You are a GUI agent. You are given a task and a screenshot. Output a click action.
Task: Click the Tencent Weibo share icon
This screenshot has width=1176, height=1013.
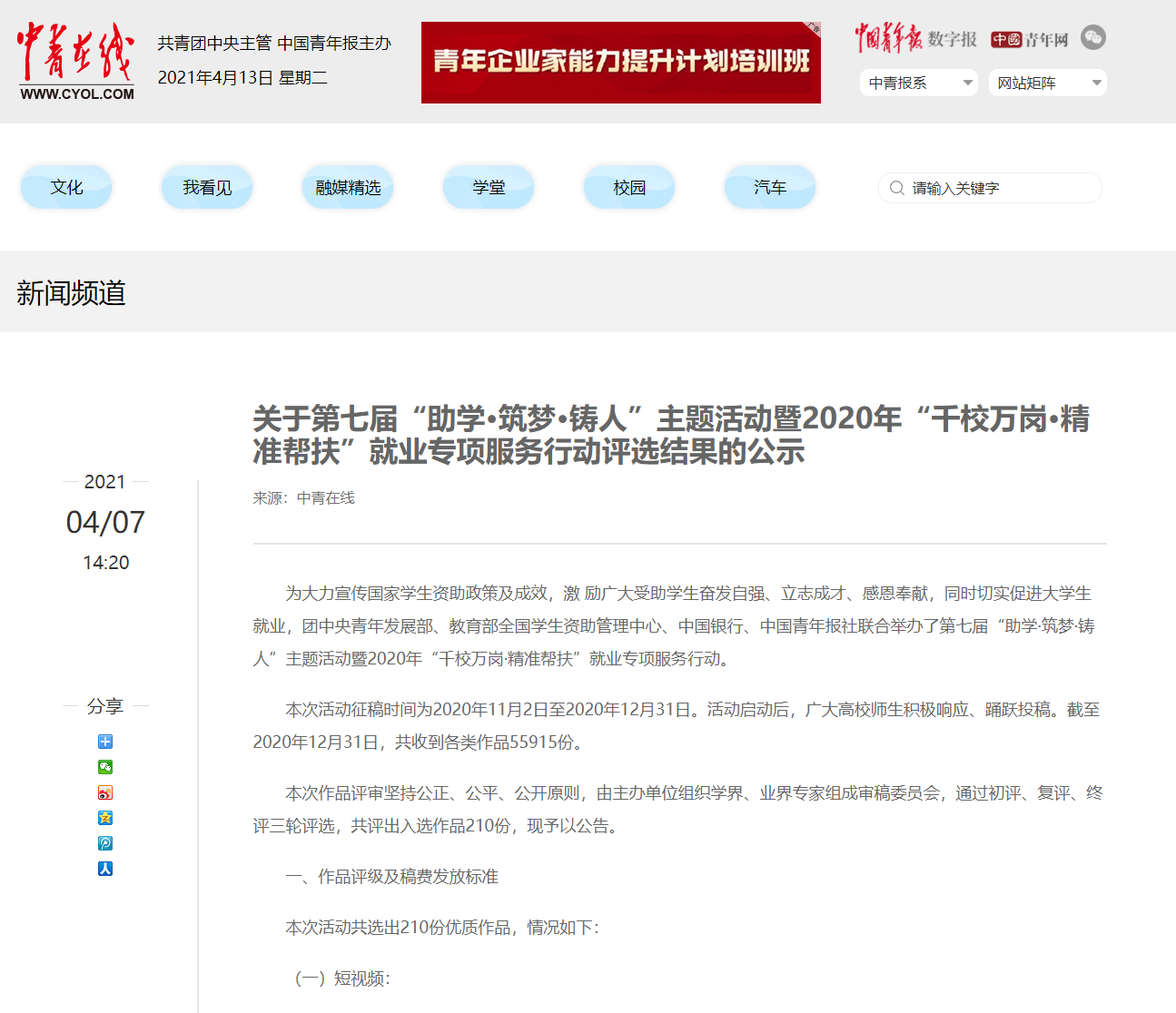tap(105, 843)
